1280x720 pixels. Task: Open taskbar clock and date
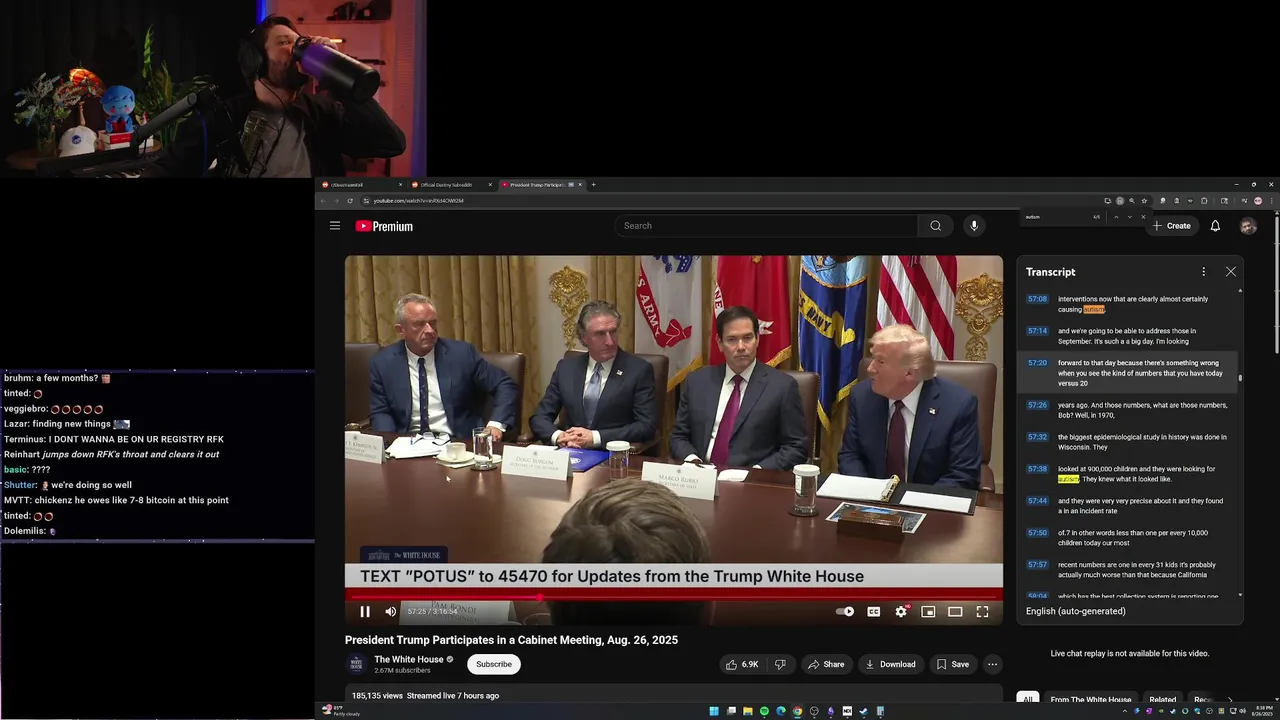click(x=1264, y=712)
